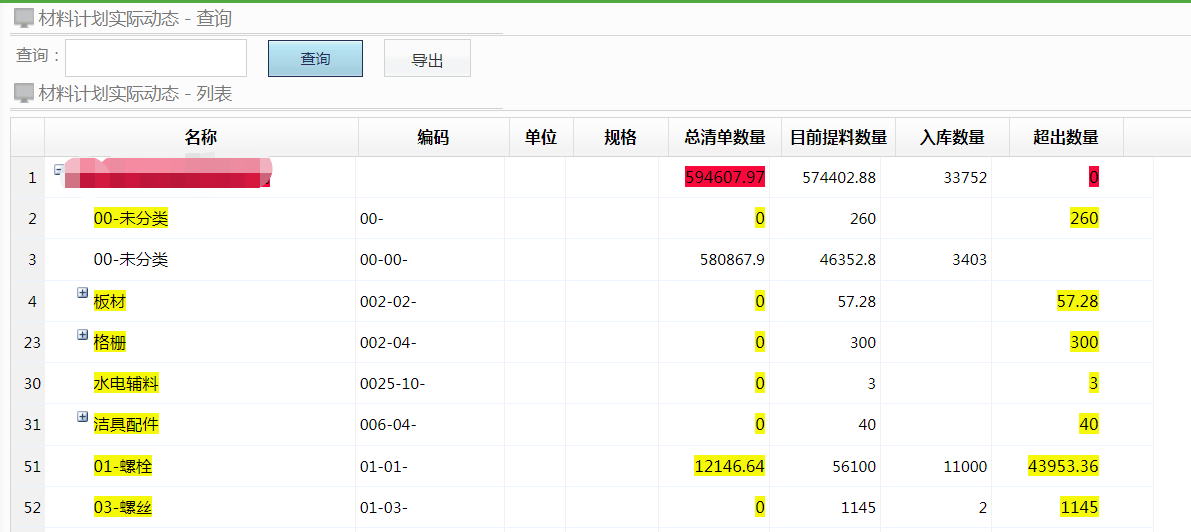Expand the 板材 tree node
This screenshot has height=532, width=1191.
click(83, 294)
